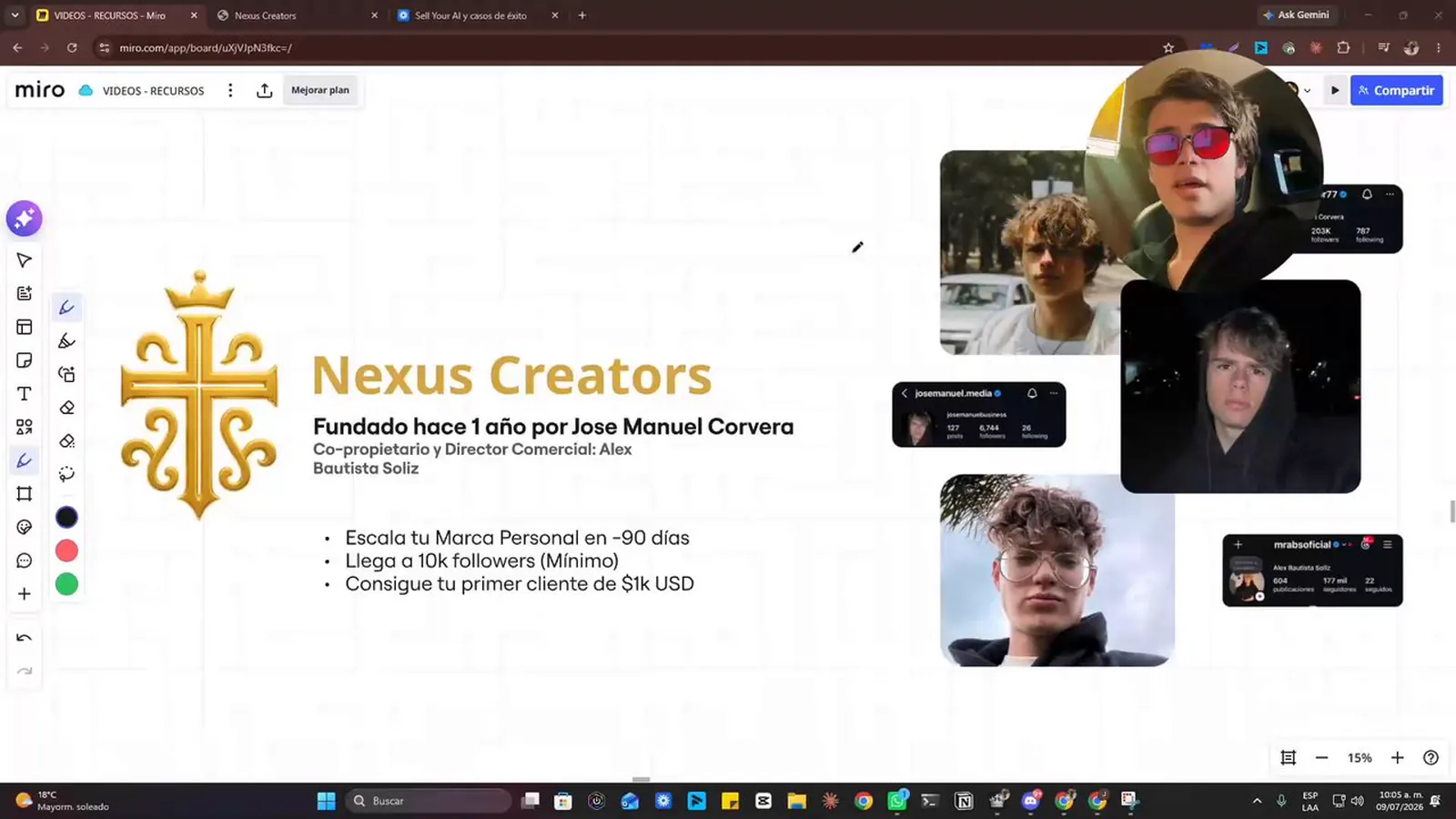Pick the red pen color

click(x=66, y=551)
